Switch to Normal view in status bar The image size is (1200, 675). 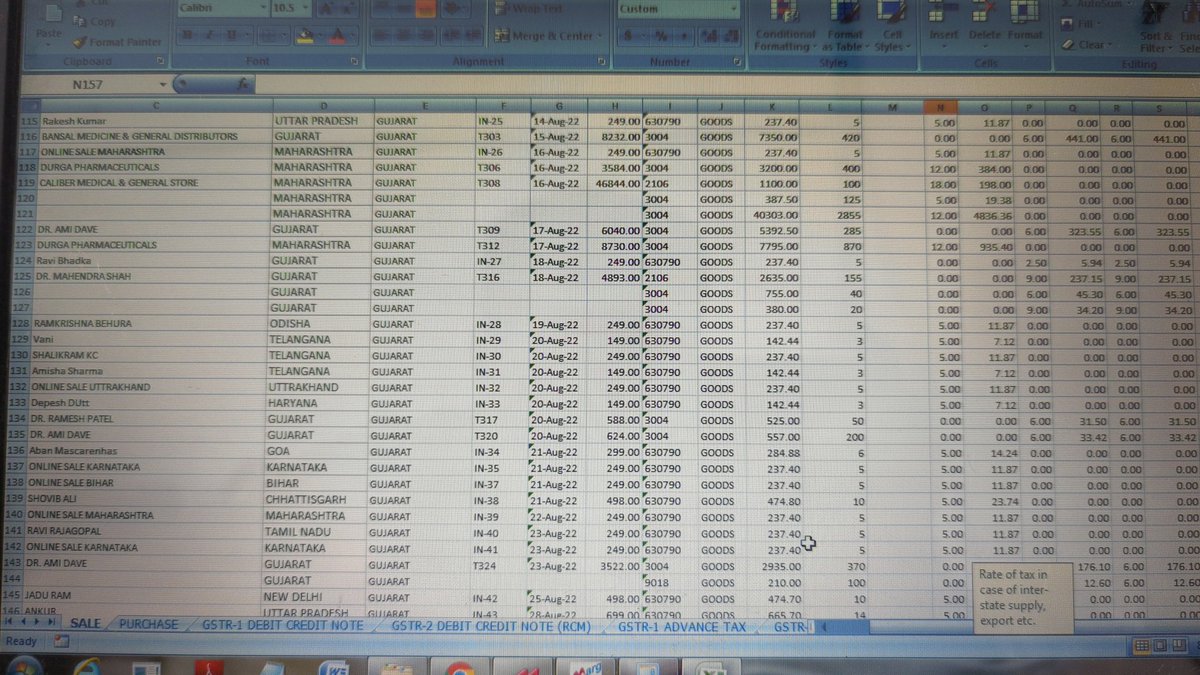coord(1140,646)
